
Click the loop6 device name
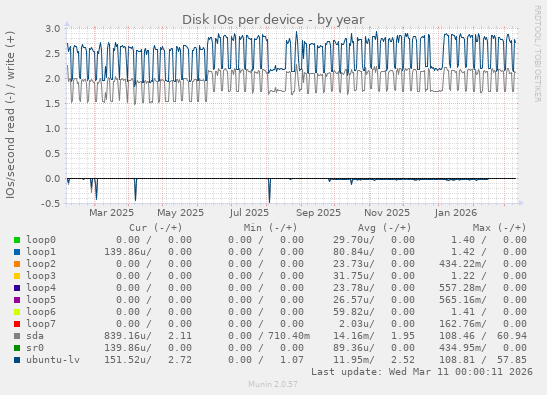coord(41,312)
